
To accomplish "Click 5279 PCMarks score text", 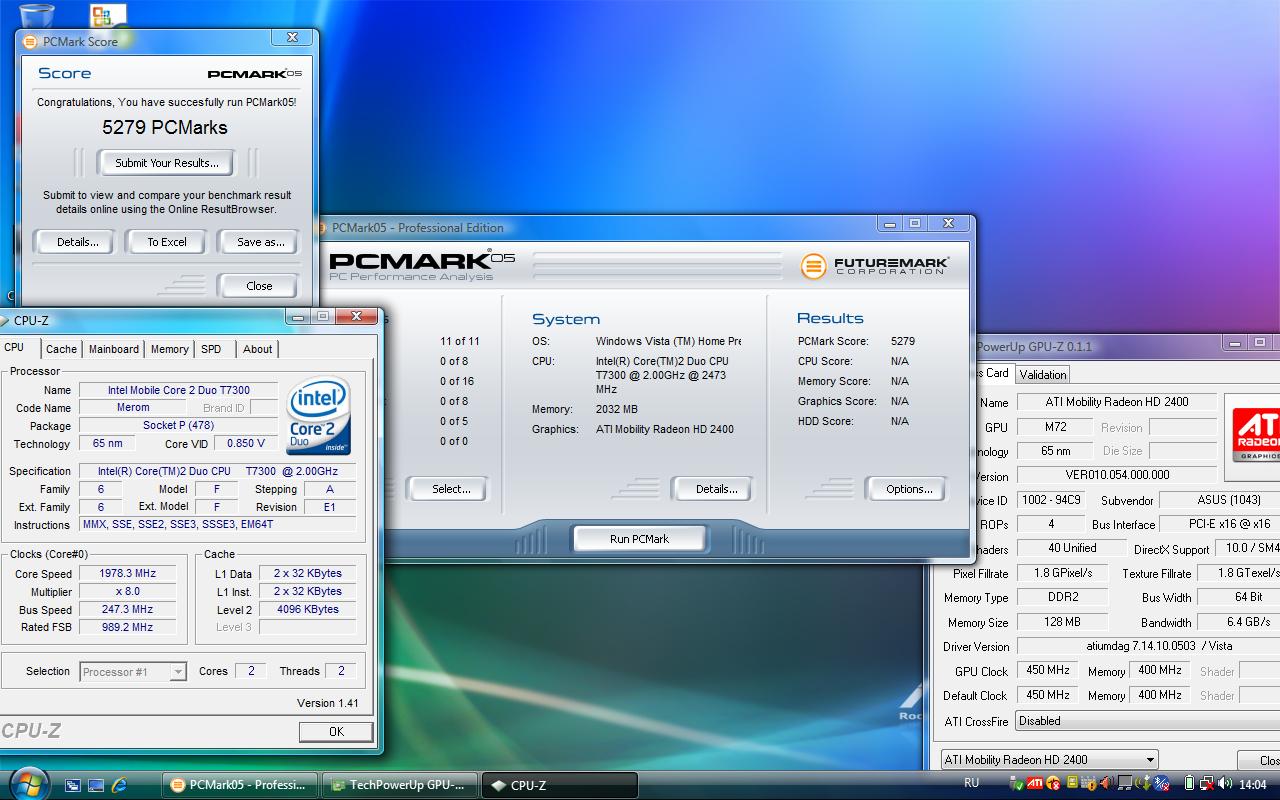I will pos(165,127).
